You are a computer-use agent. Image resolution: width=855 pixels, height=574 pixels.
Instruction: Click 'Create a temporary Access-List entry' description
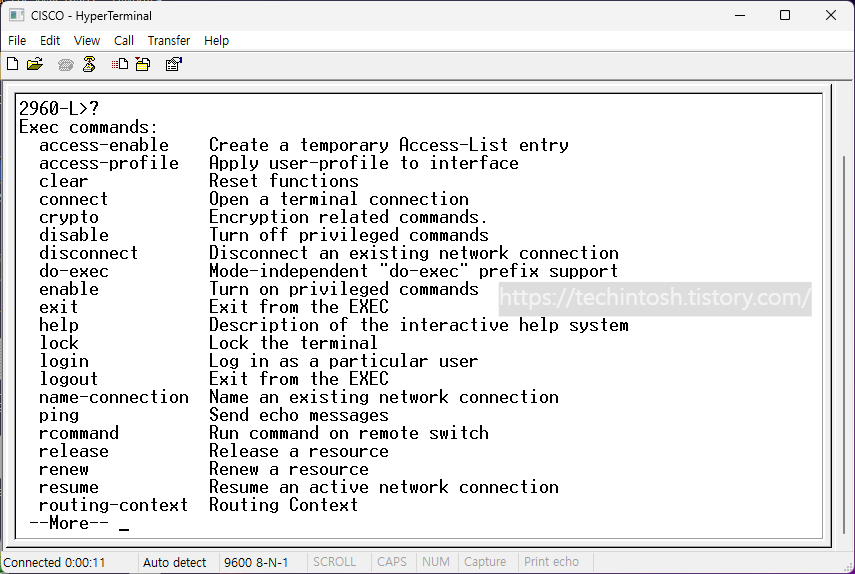389,145
